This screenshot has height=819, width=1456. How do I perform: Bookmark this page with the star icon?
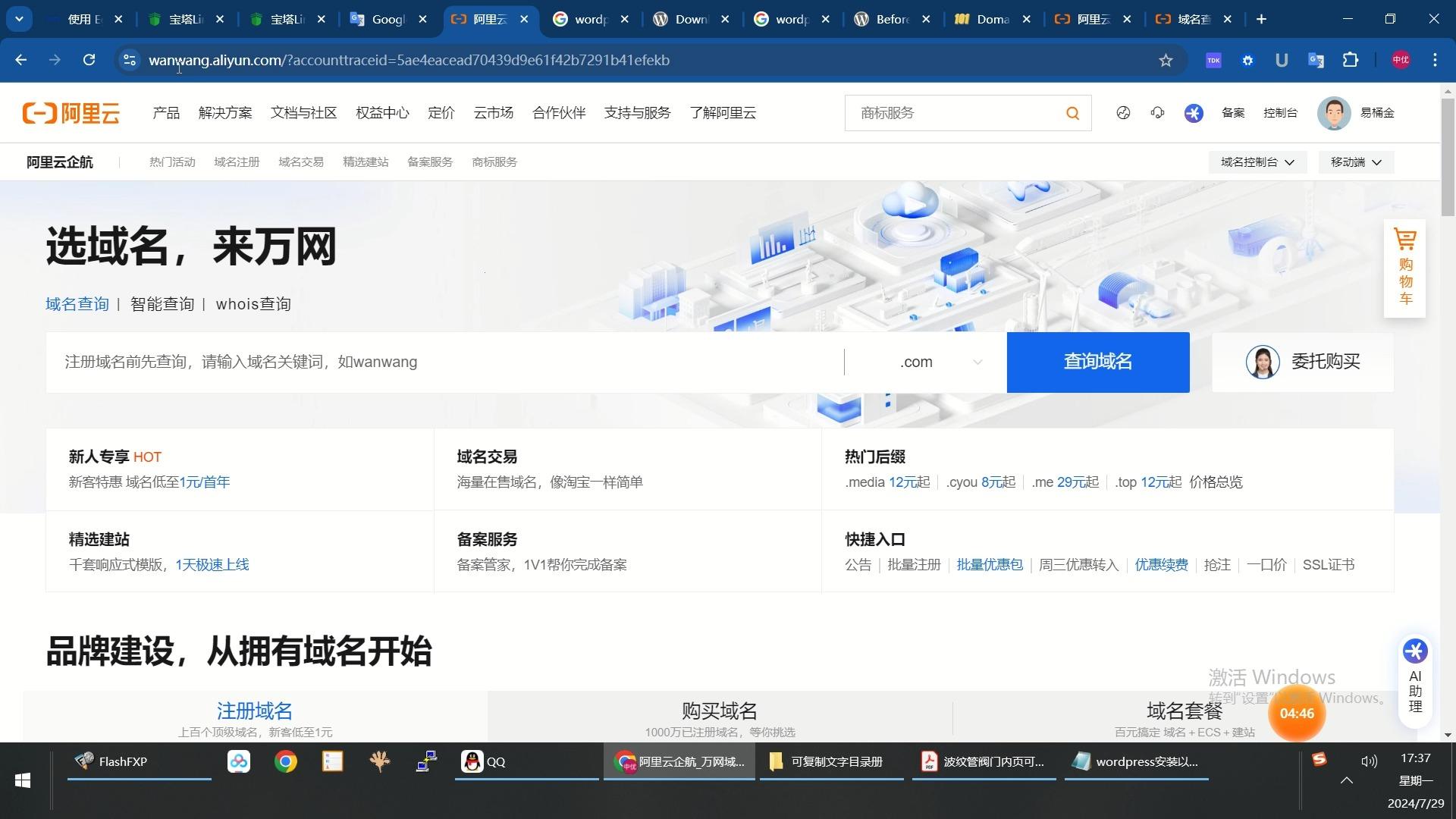[x=1166, y=60]
